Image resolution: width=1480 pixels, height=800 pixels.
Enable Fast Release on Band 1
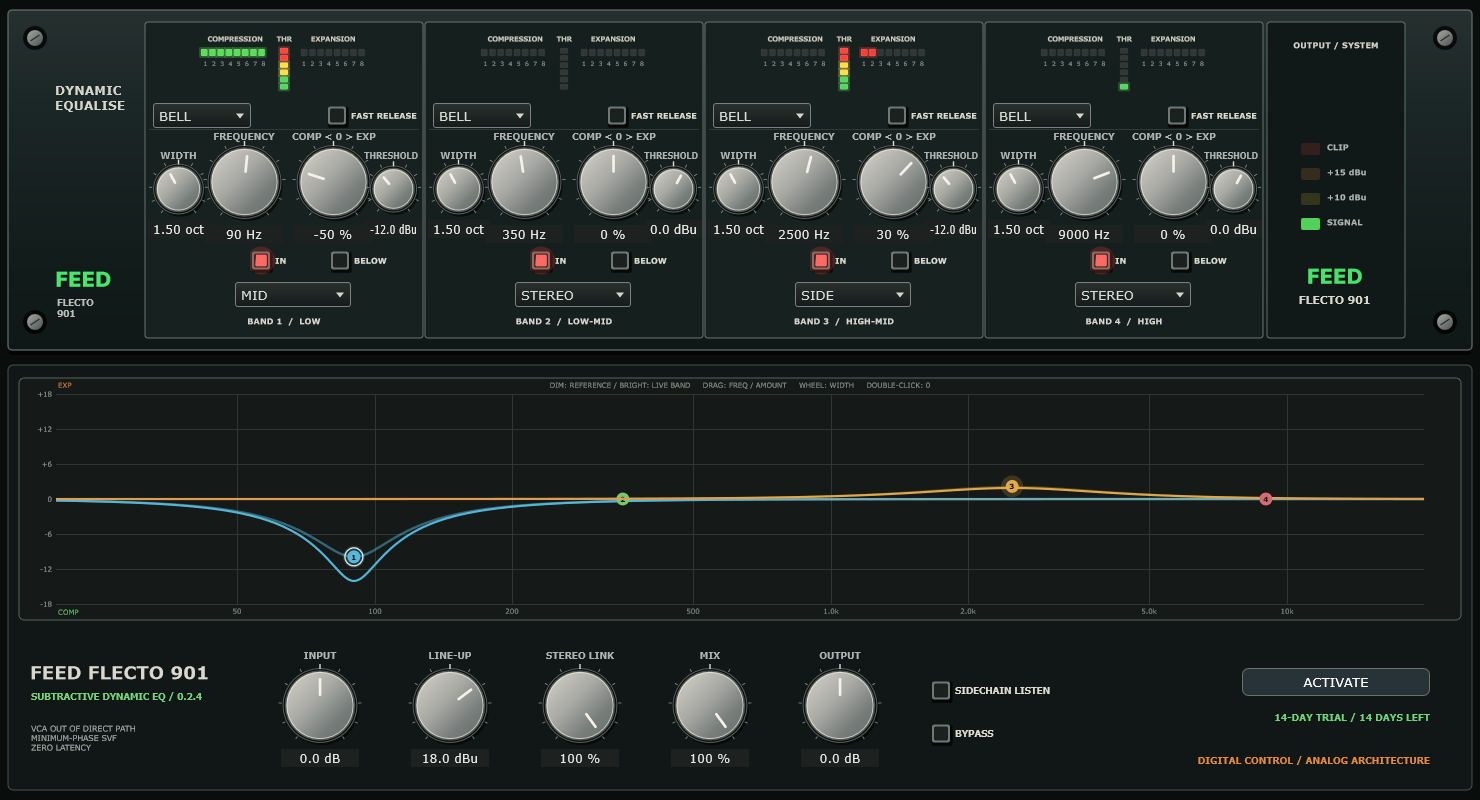click(x=337, y=115)
